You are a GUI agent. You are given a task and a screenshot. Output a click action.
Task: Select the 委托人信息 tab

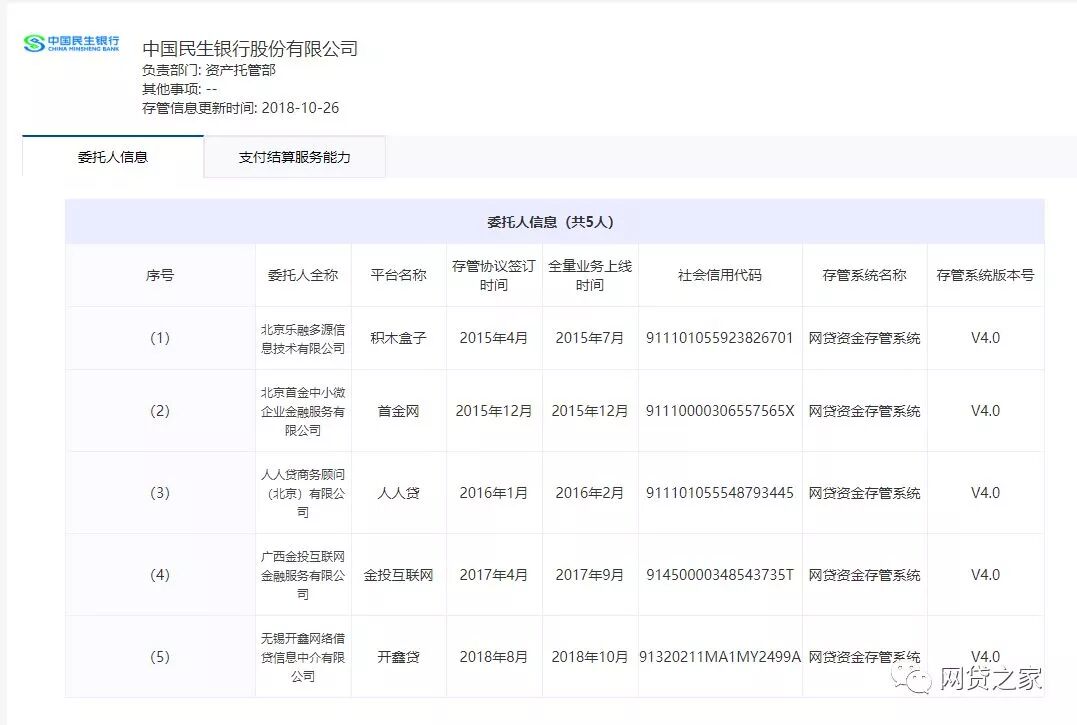[113, 157]
